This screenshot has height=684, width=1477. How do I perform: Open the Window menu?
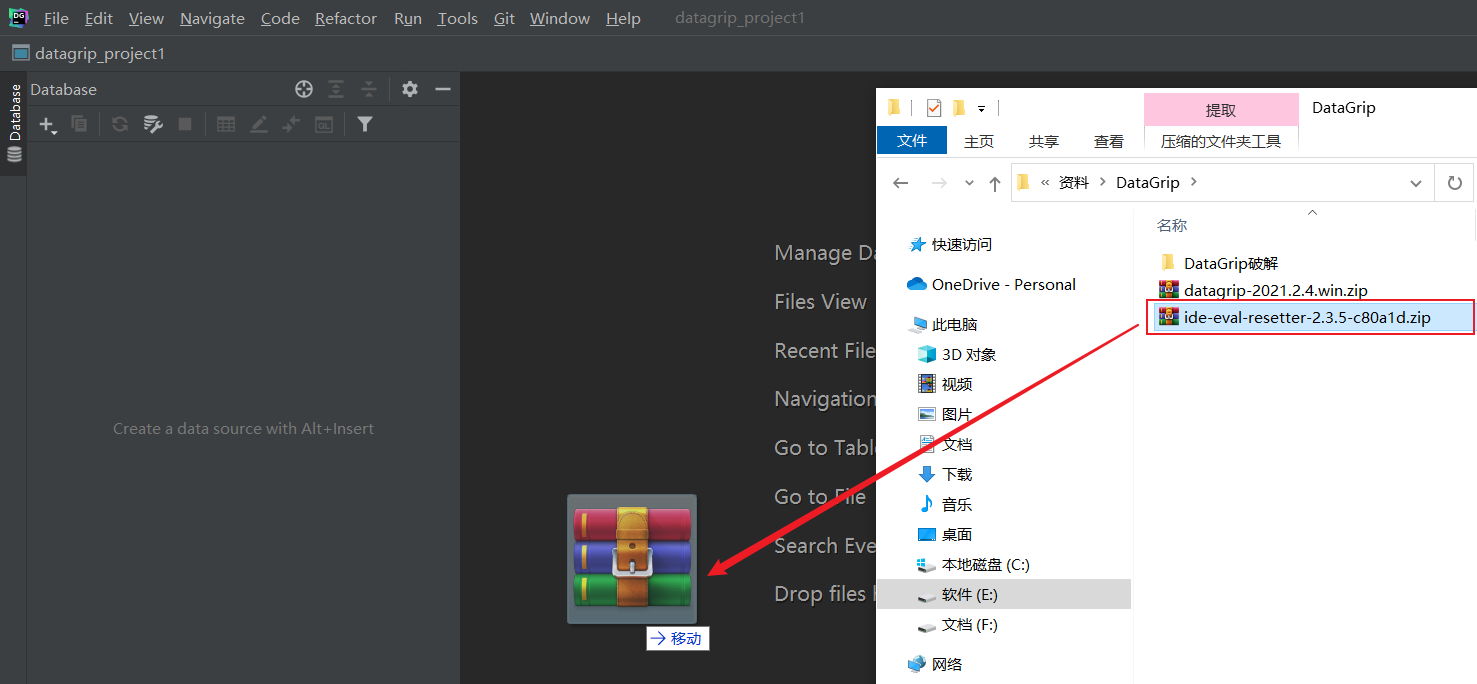point(561,19)
